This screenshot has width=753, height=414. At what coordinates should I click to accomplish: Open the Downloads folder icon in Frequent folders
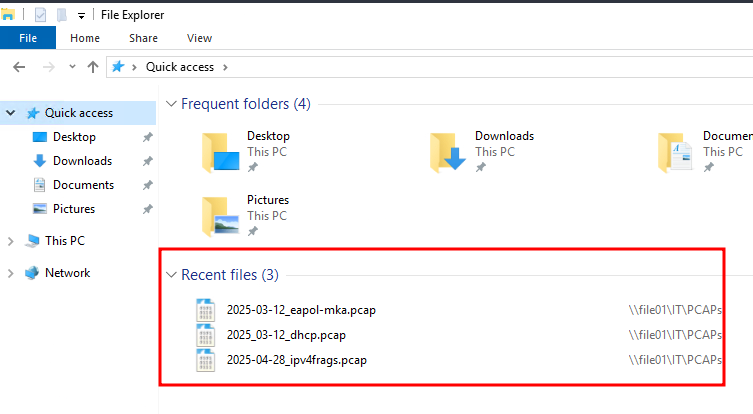click(x=449, y=151)
